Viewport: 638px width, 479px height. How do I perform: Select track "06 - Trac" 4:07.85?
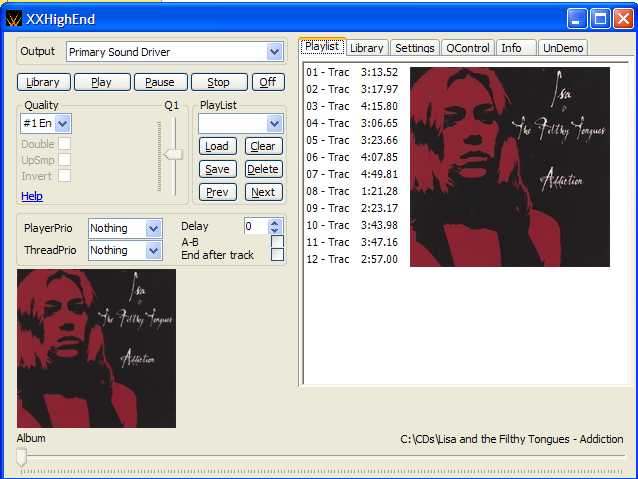click(352, 157)
